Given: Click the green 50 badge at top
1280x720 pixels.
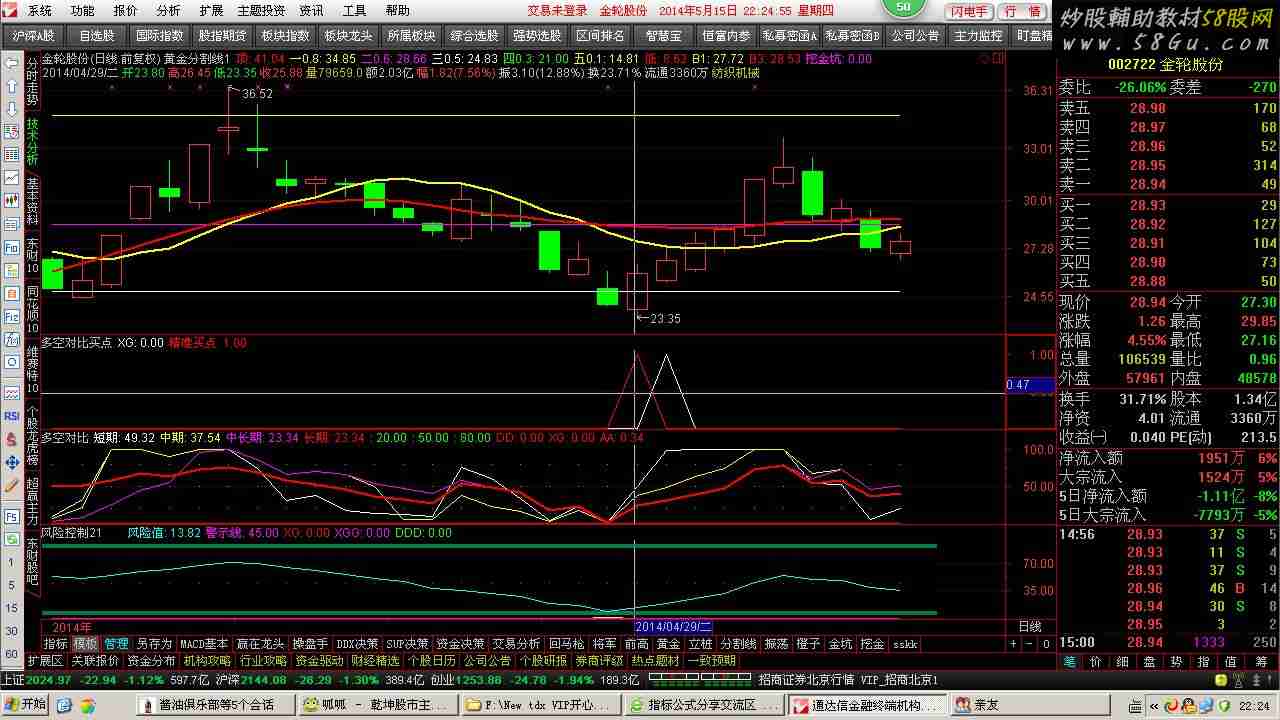Looking at the screenshot, I should (904, 8).
